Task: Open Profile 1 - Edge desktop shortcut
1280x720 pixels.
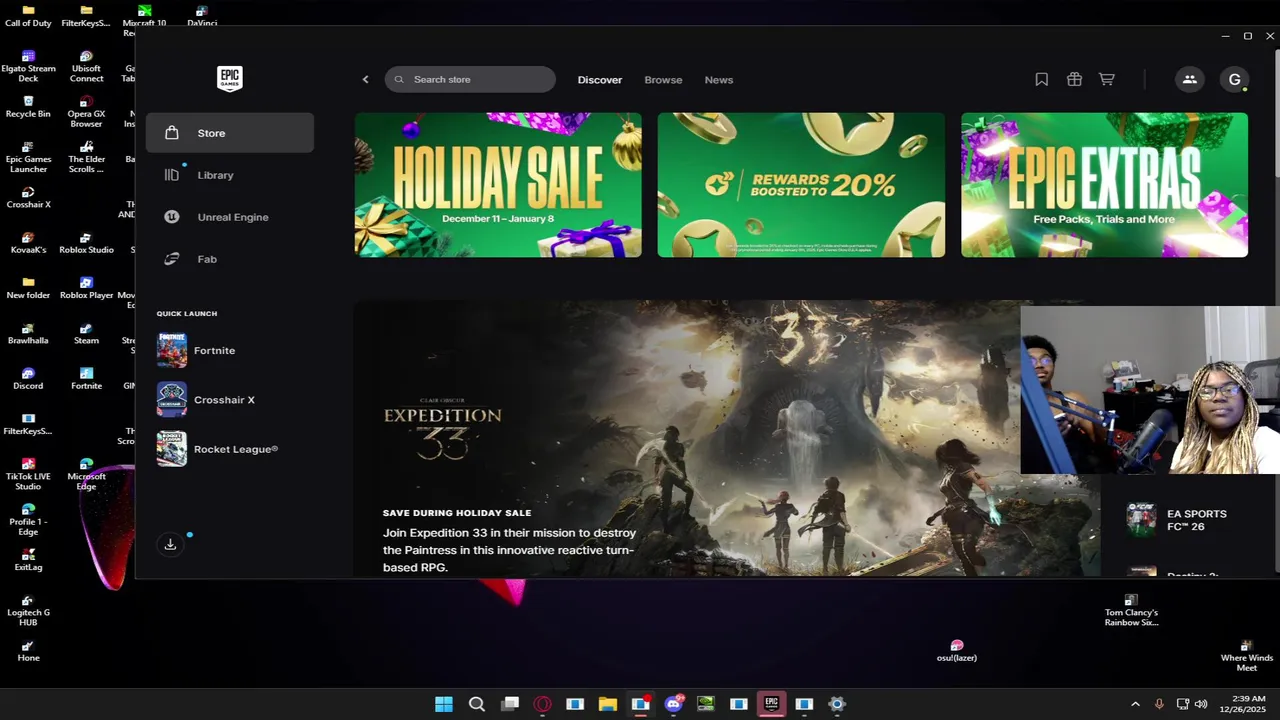Action: click(28, 519)
